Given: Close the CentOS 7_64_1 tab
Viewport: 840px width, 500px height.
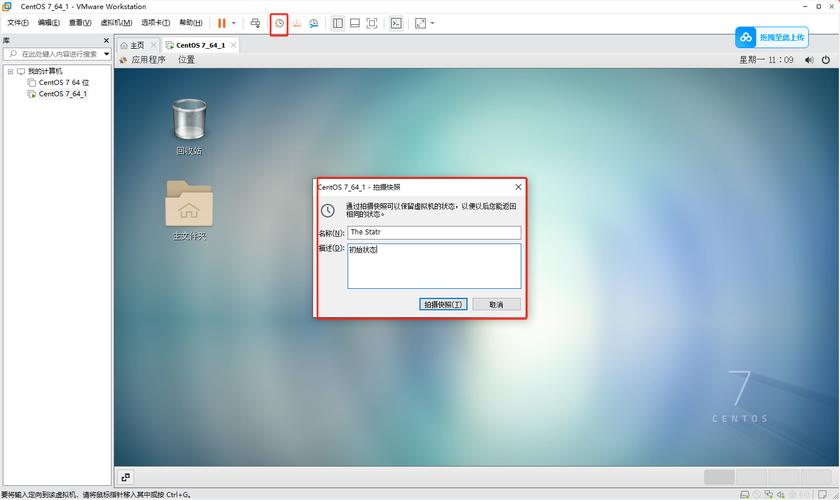Looking at the screenshot, I should (x=234, y=45).
